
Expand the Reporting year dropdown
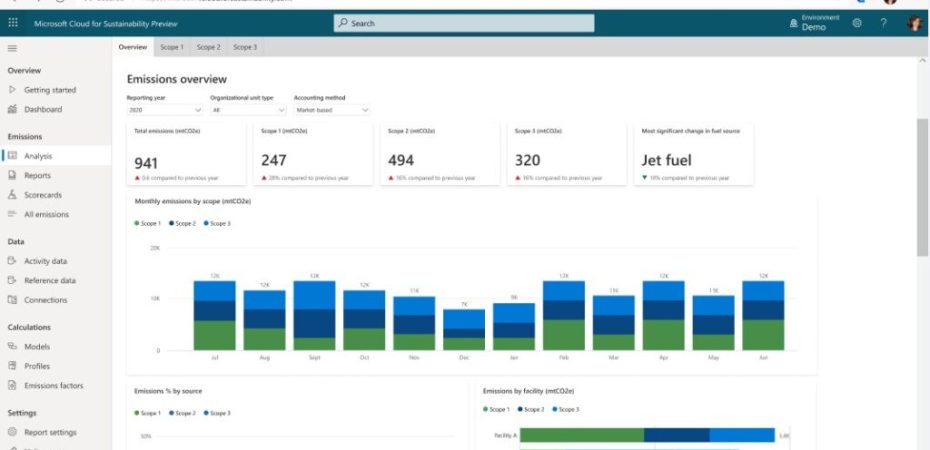click(x=164, y=110)
